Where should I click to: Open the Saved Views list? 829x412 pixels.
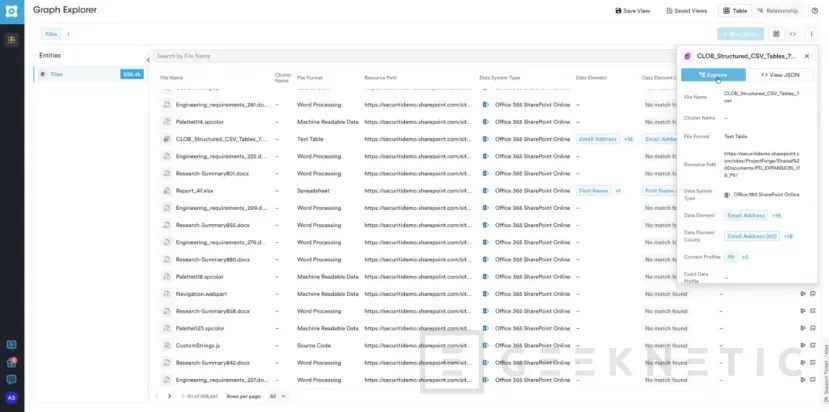pyautogui.click(x=687, y=11)
